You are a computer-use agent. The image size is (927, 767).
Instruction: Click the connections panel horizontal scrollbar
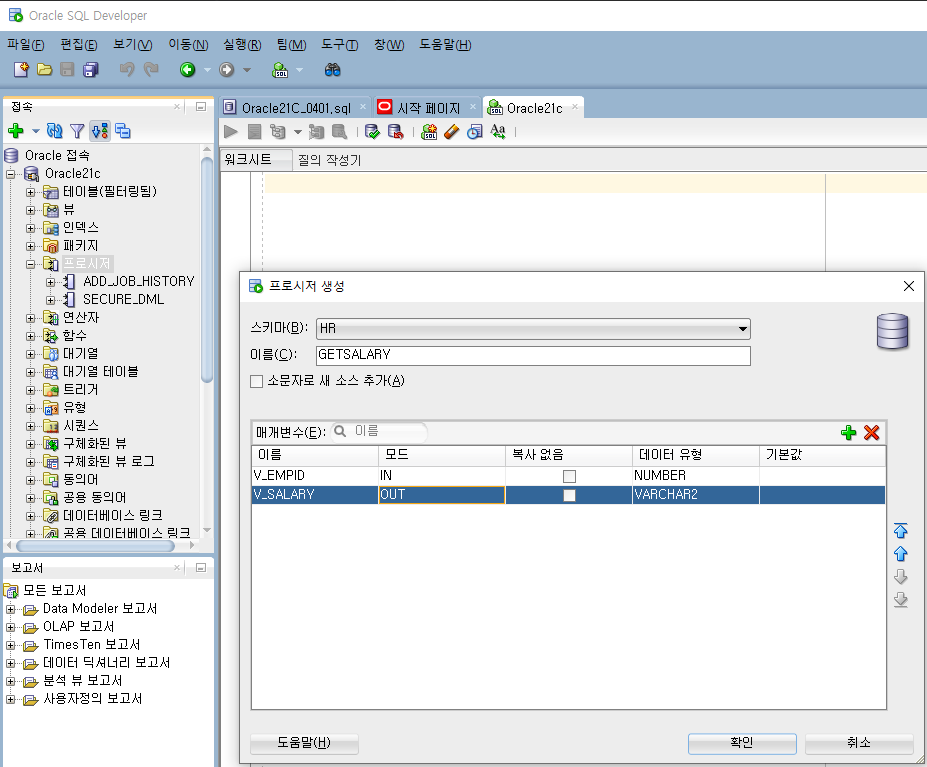tap(95, 546)
